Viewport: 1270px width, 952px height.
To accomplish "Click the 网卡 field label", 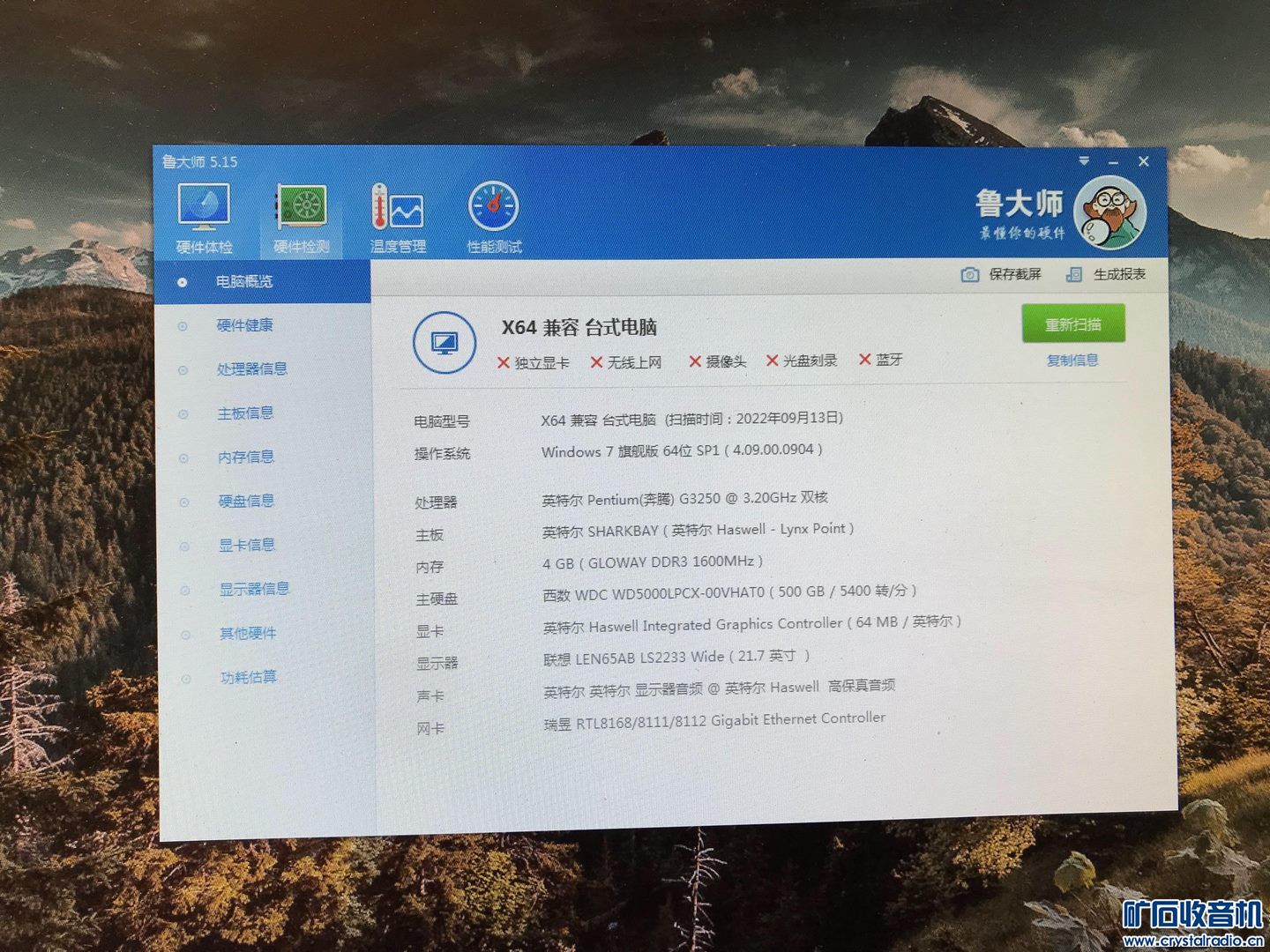I will (x=430, y=729).
